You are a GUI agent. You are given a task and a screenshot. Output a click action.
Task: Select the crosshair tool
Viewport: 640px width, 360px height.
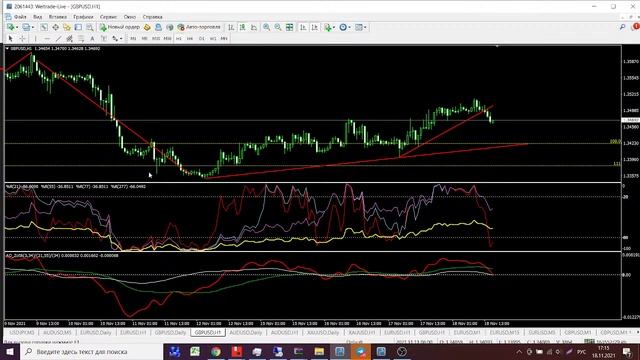(22, 38)
